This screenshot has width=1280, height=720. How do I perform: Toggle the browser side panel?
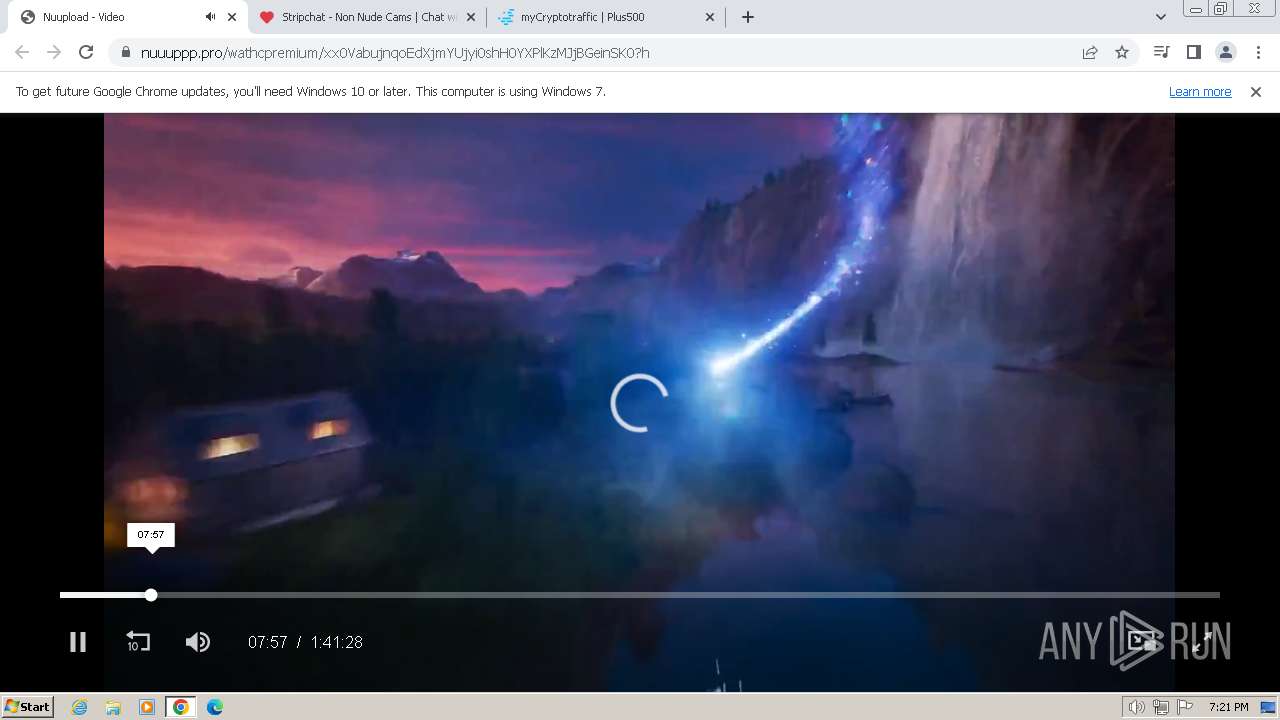pos(1193,52)
